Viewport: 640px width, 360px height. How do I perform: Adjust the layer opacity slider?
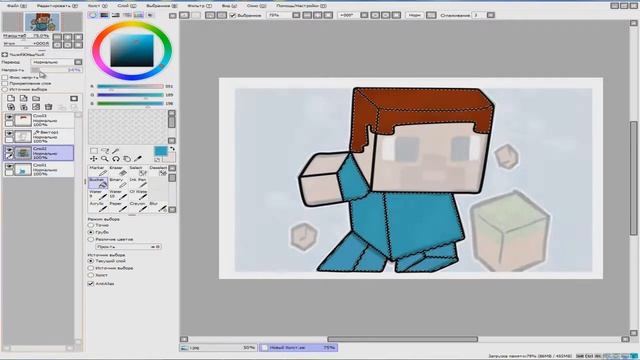56,70
